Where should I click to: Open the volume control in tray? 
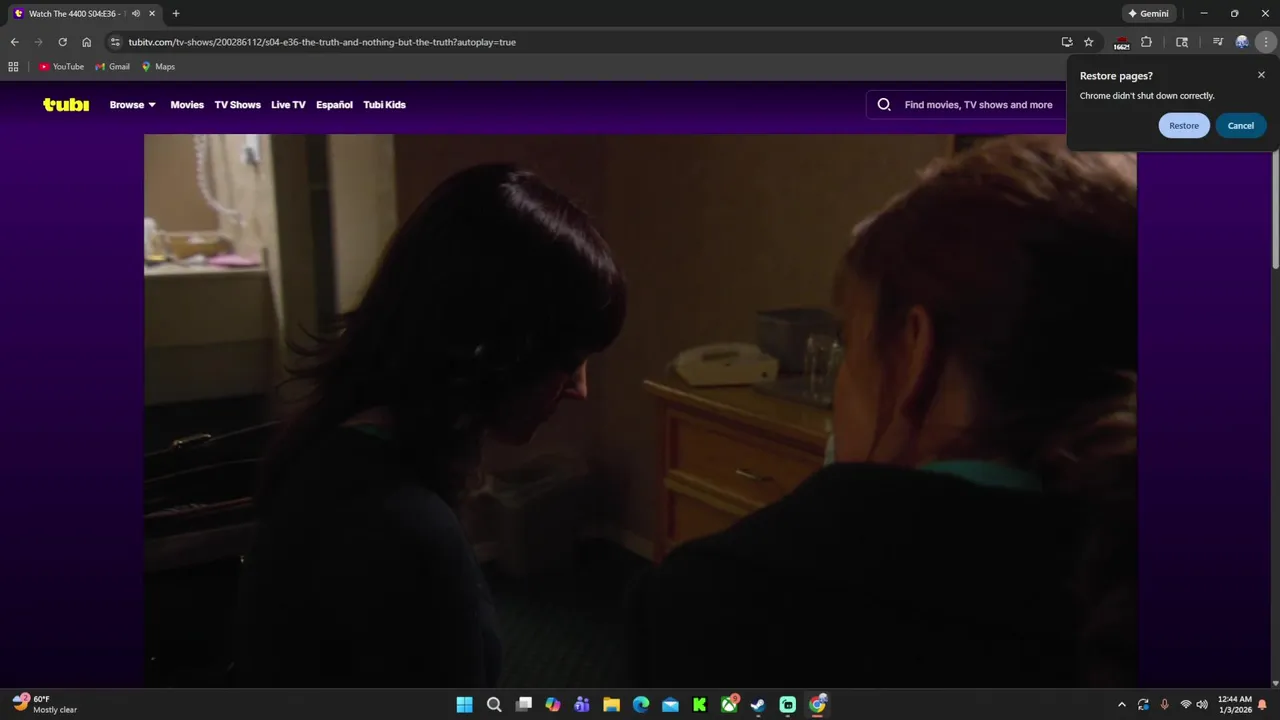pyautogui.click(x=1202, y=705)
